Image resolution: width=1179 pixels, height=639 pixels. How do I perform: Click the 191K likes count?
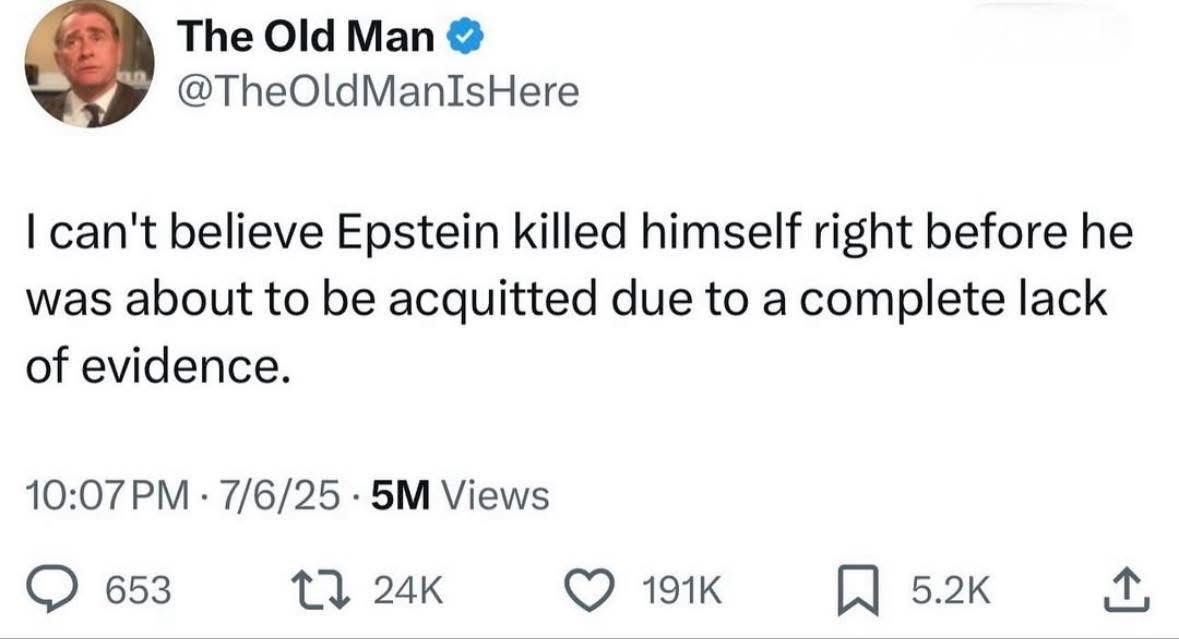click(682, 590)
